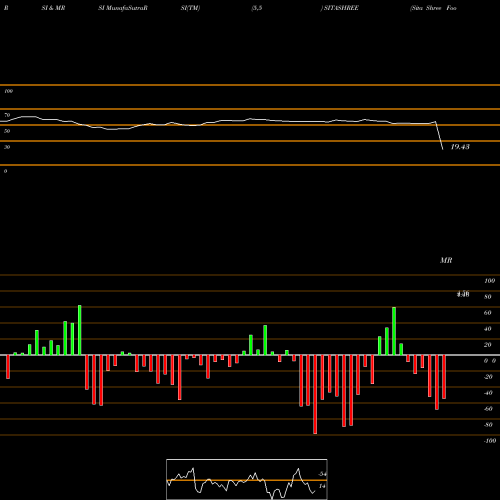Click the MR axis label -100
Image resolution: width=500 pixels, height=500 pixels.
[x=490, y=441]
